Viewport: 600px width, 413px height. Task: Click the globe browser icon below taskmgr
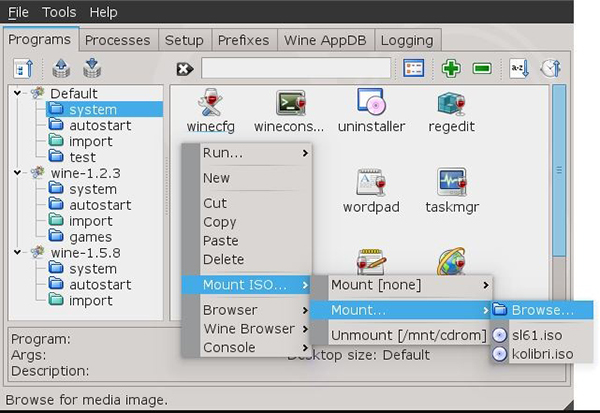point(452,261)
